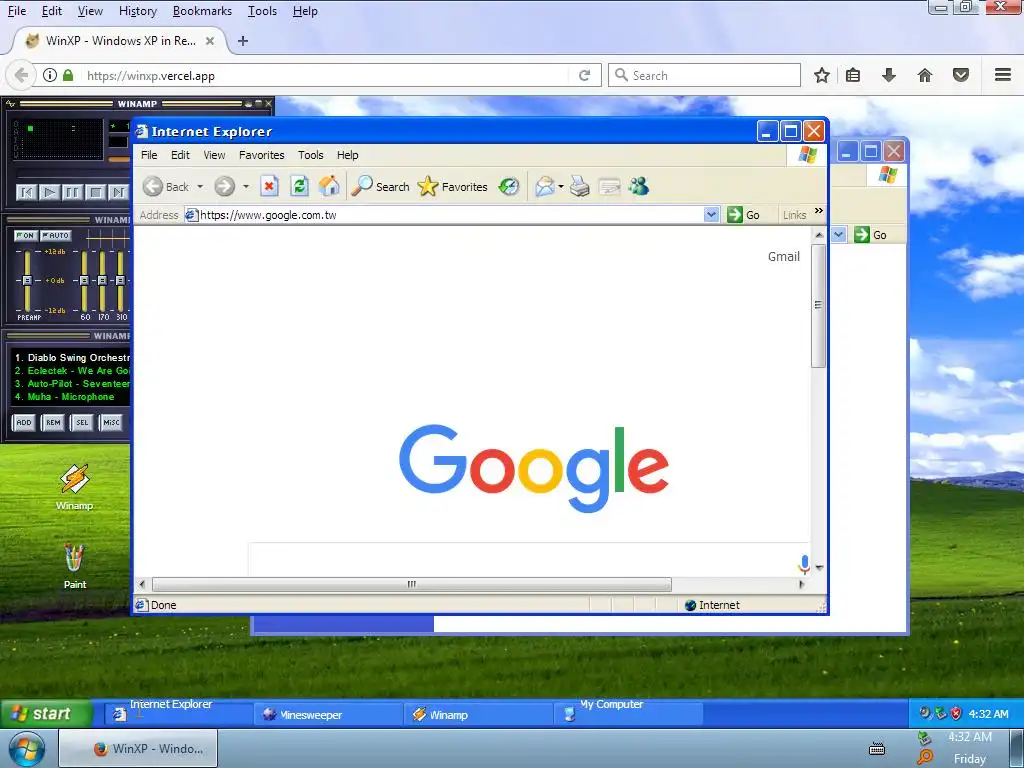Click Go button in the background IE window

tap(871, 234)
